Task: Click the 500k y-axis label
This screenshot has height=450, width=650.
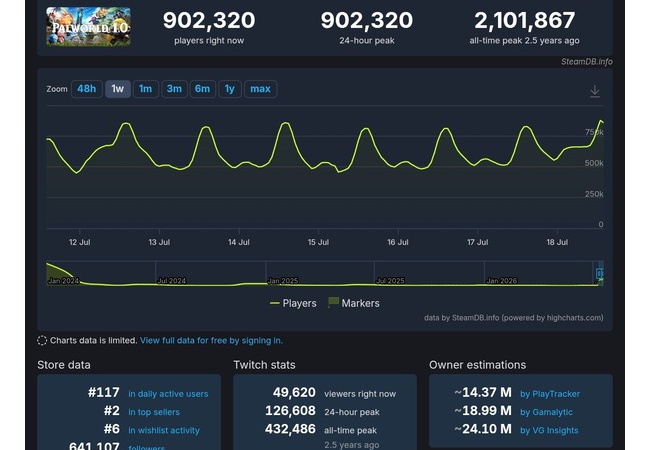Action: 594,163
